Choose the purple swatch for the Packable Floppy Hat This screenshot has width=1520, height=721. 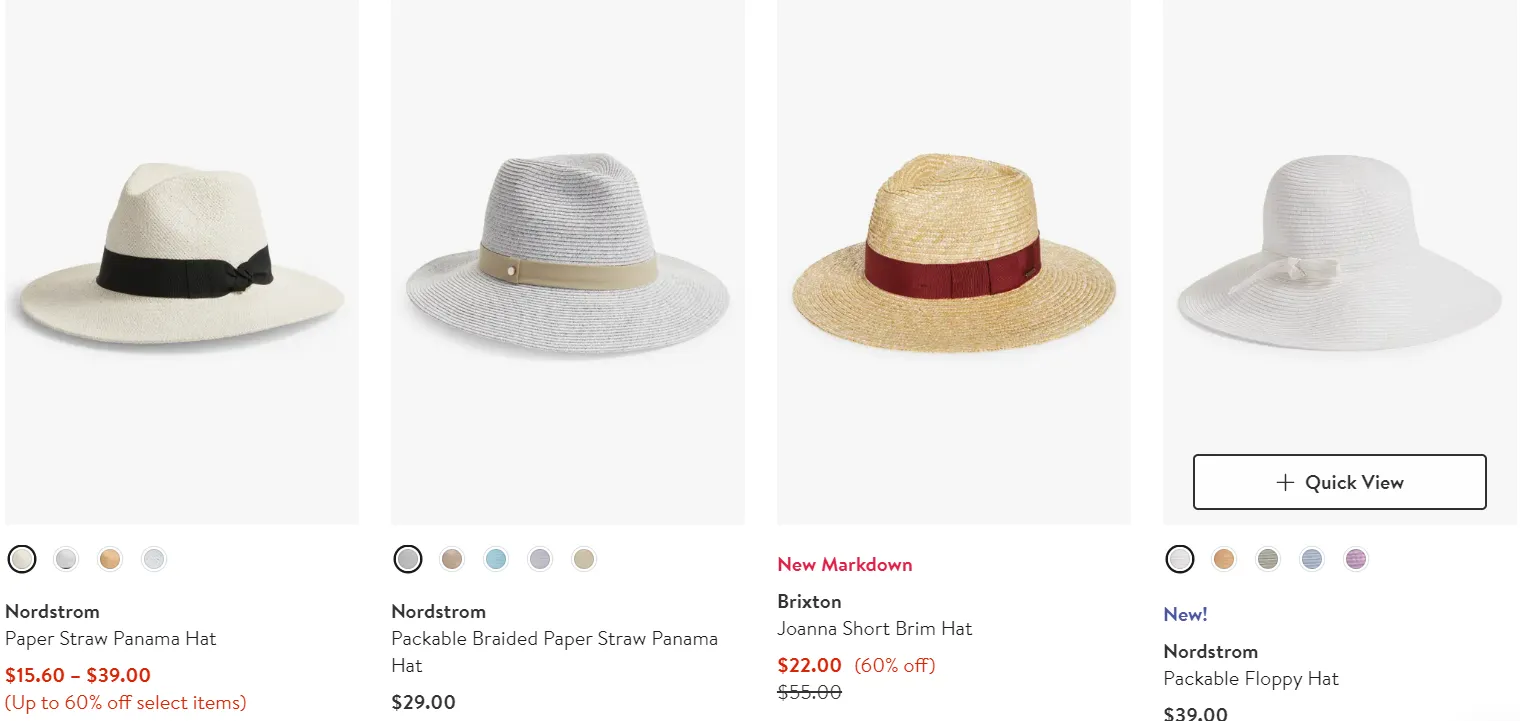pyautogui.click(x=1355, y=559)
